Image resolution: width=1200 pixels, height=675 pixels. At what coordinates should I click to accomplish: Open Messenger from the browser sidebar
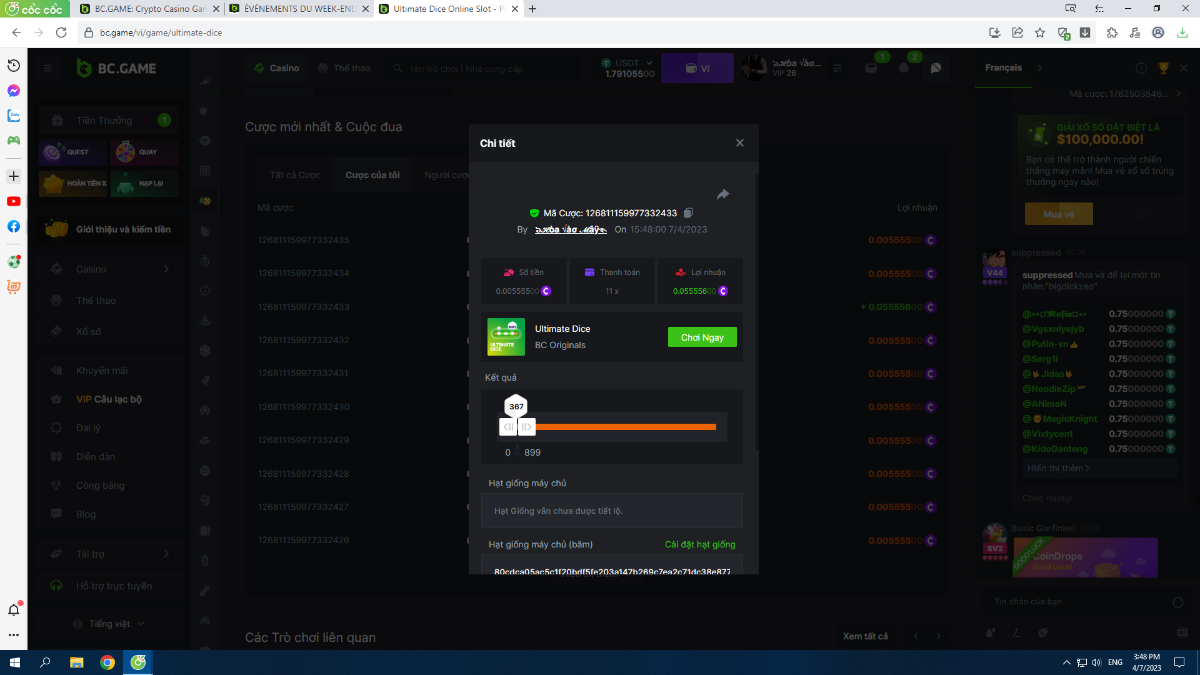coord(14,90)
